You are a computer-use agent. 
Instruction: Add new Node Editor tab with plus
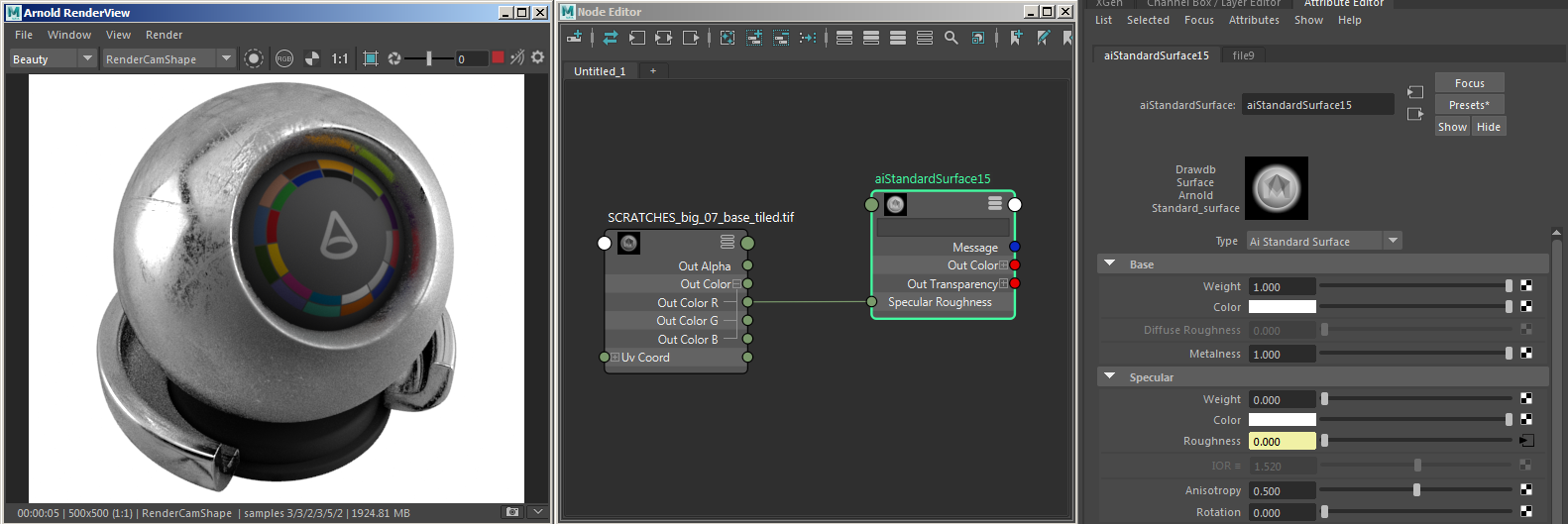(x=653, y=70)
